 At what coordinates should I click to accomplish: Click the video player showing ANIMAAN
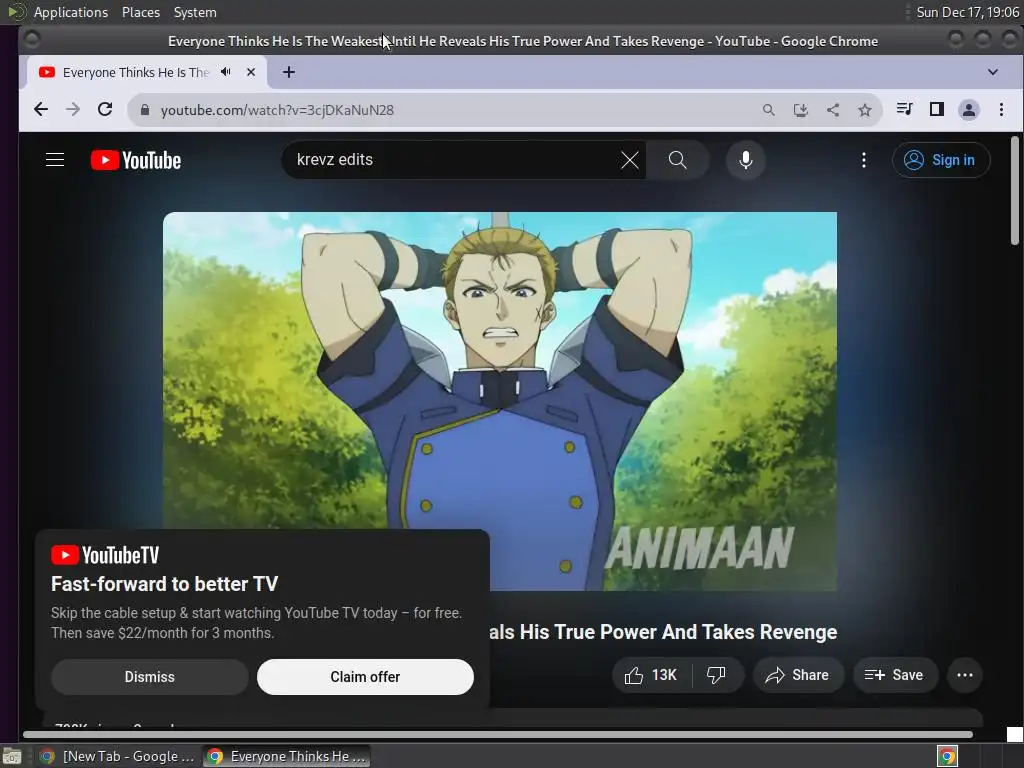coord(500,401)
